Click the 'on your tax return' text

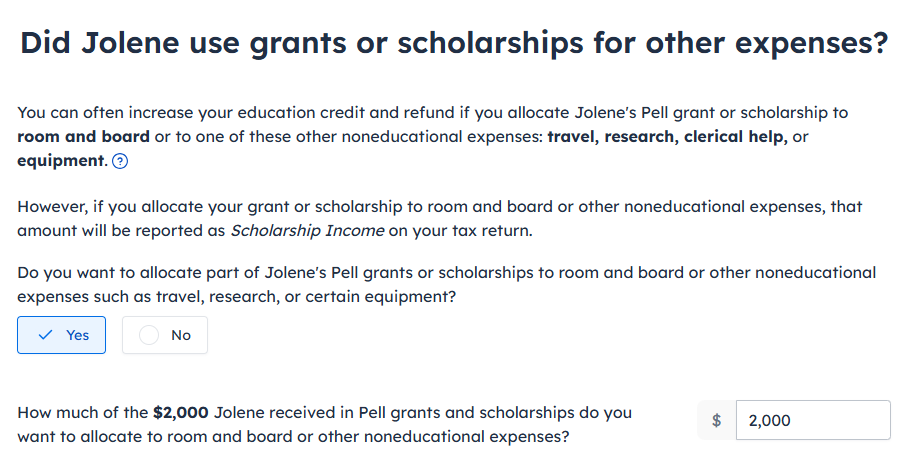[x=460, y=231]
